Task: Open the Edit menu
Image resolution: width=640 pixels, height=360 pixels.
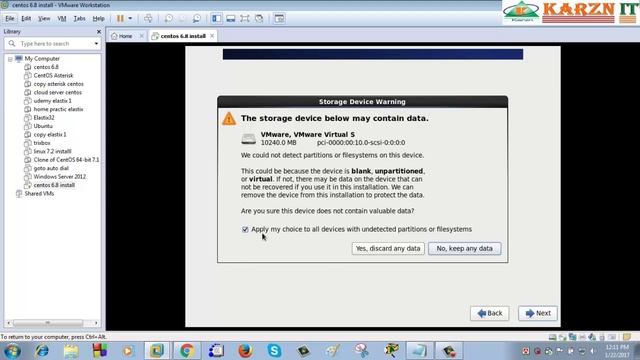Action: [26, 18]
